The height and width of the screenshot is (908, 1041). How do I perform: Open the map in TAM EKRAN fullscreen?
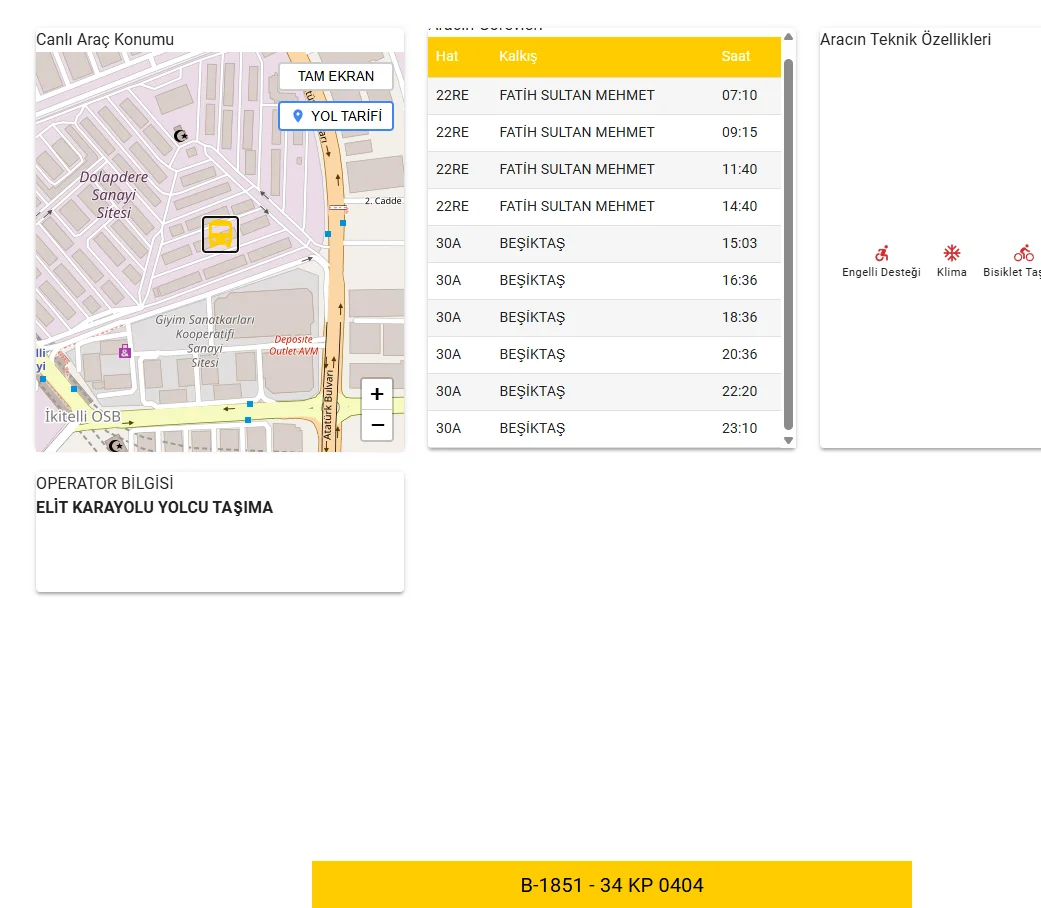(336, 76)
